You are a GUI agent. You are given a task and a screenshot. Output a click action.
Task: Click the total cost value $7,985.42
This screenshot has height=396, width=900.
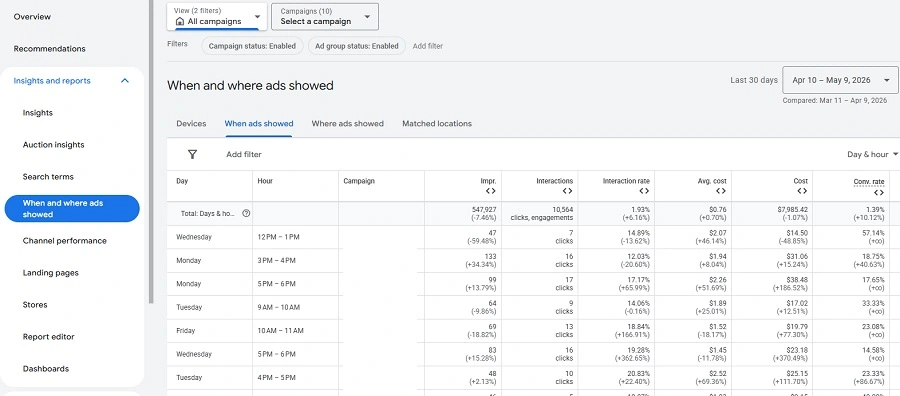pyautogui.click(x=793, y=209)
